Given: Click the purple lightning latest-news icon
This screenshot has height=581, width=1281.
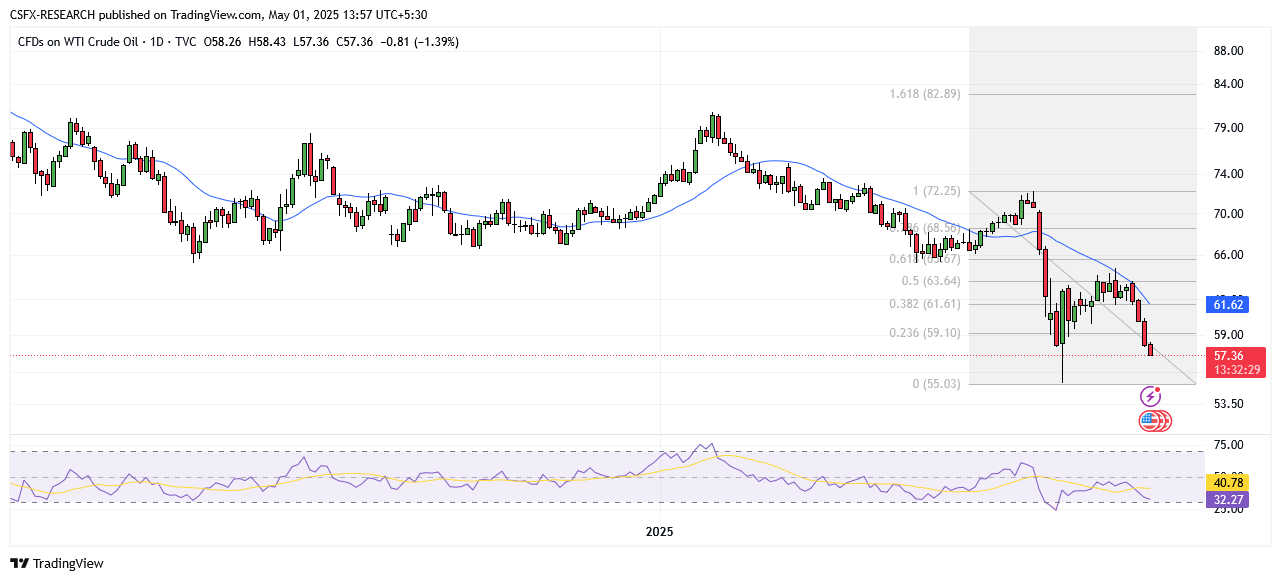Looking at the screenshot, I should click(1151, 396).
